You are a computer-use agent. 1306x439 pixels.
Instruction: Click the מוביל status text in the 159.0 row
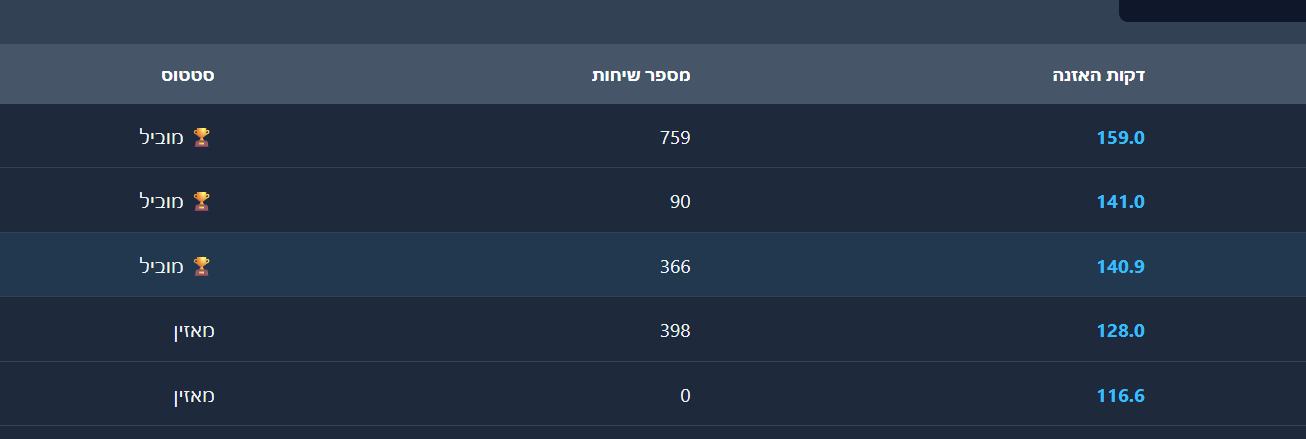[161, 137]
